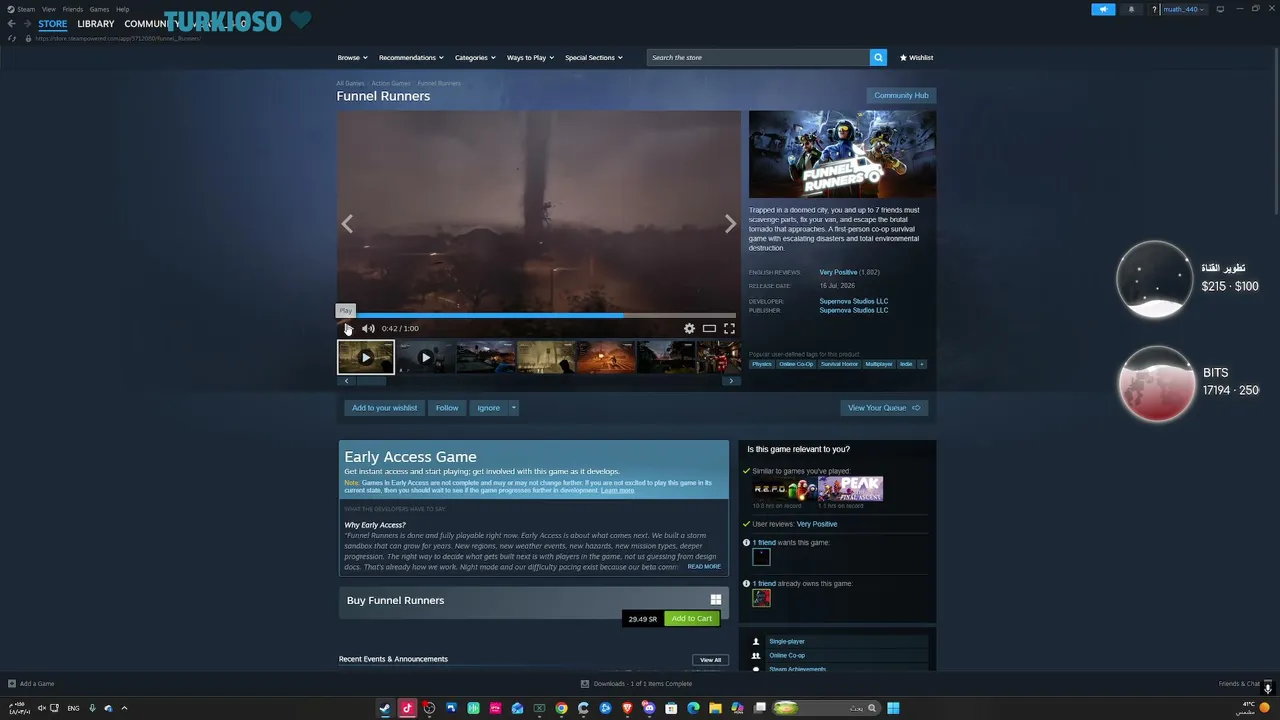Reload the store page
1280x720 pixels.
click(x=12, y=38)
